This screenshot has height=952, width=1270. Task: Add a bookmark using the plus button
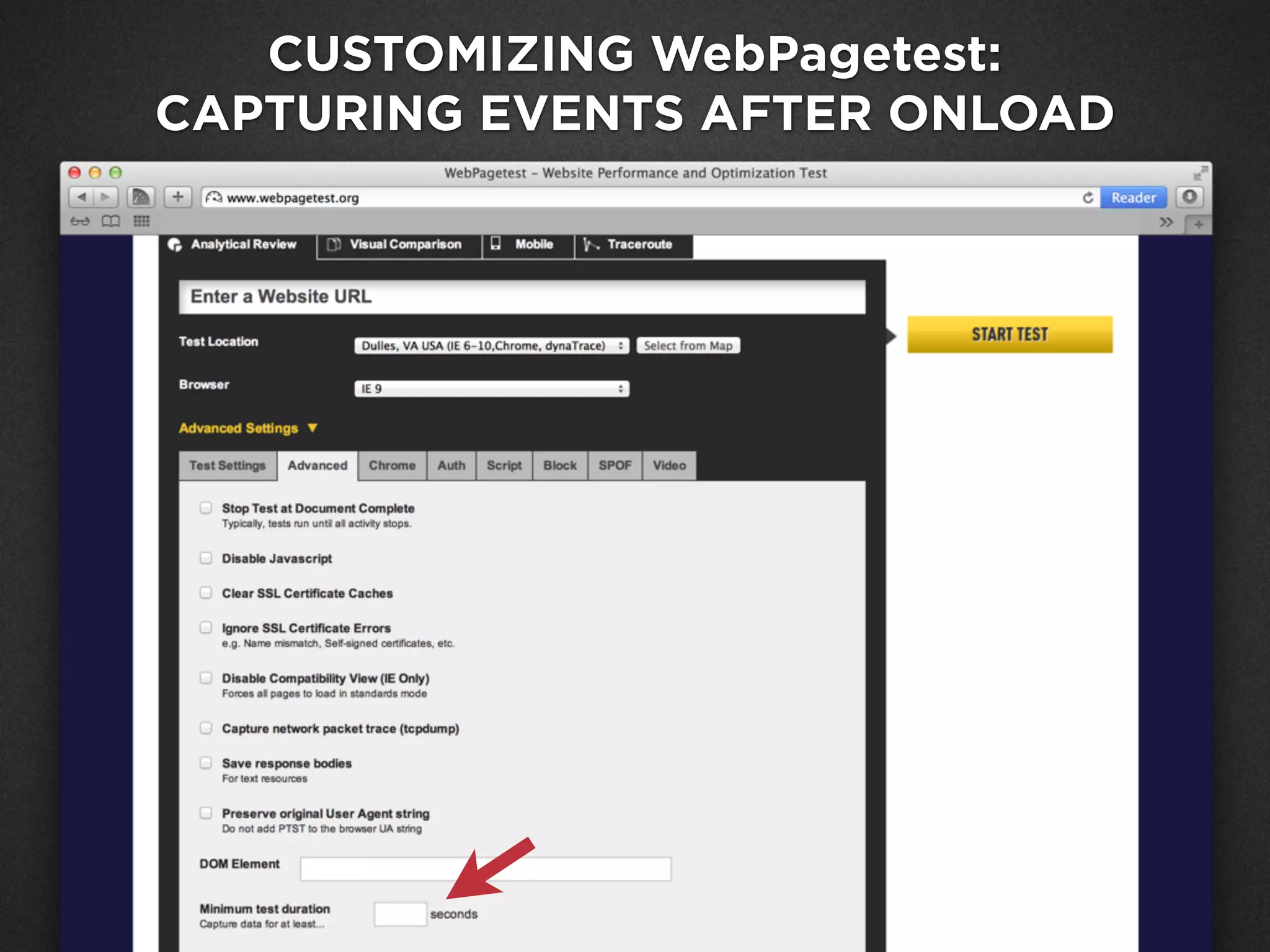pos(178,197)
